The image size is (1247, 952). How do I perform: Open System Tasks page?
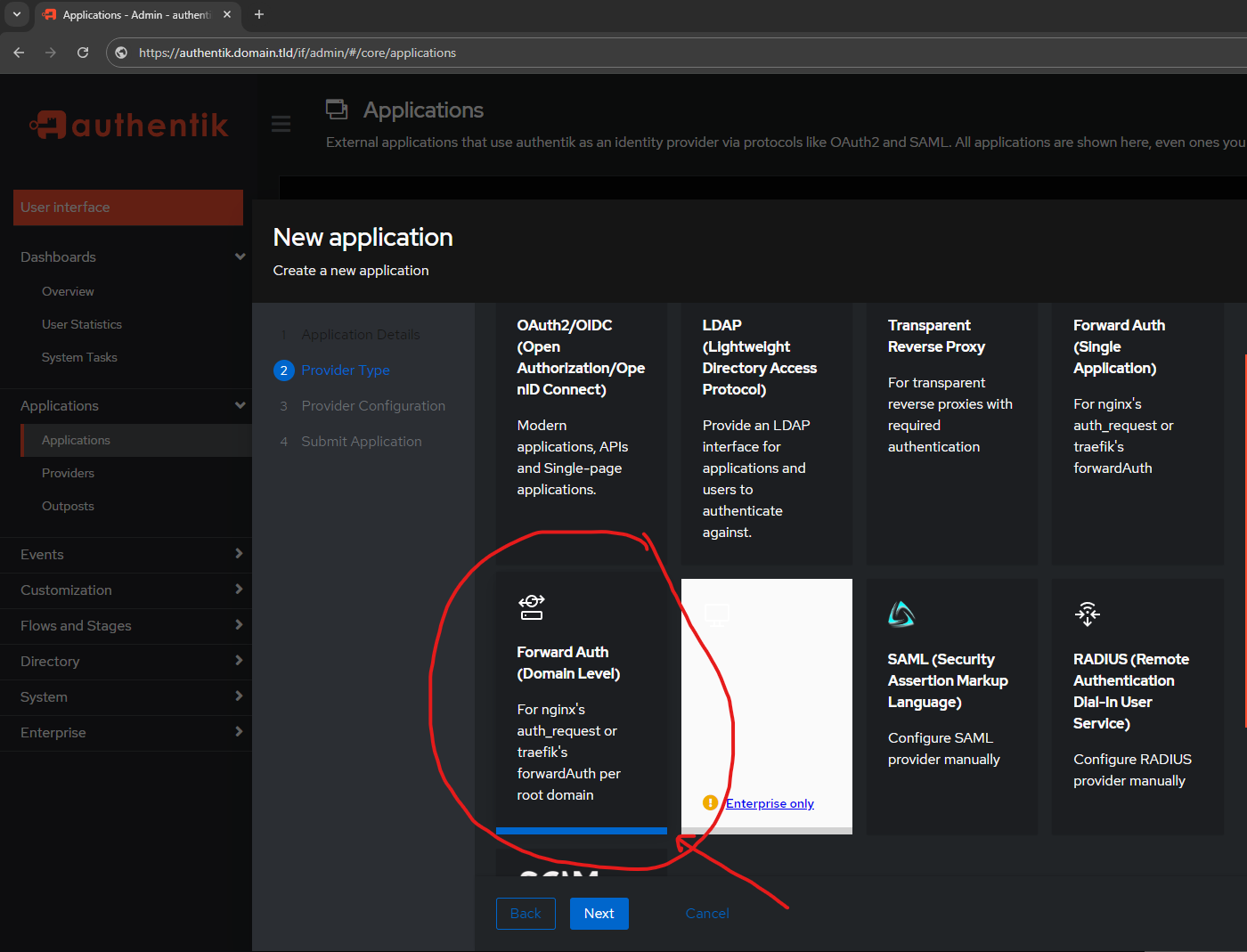coord(79,357)
